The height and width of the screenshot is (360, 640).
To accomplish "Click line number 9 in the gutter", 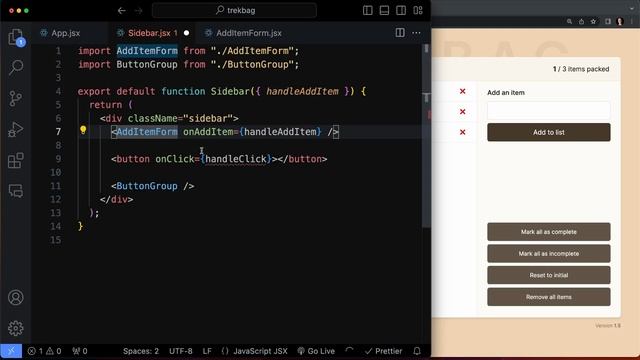I will tap(58, 159).
